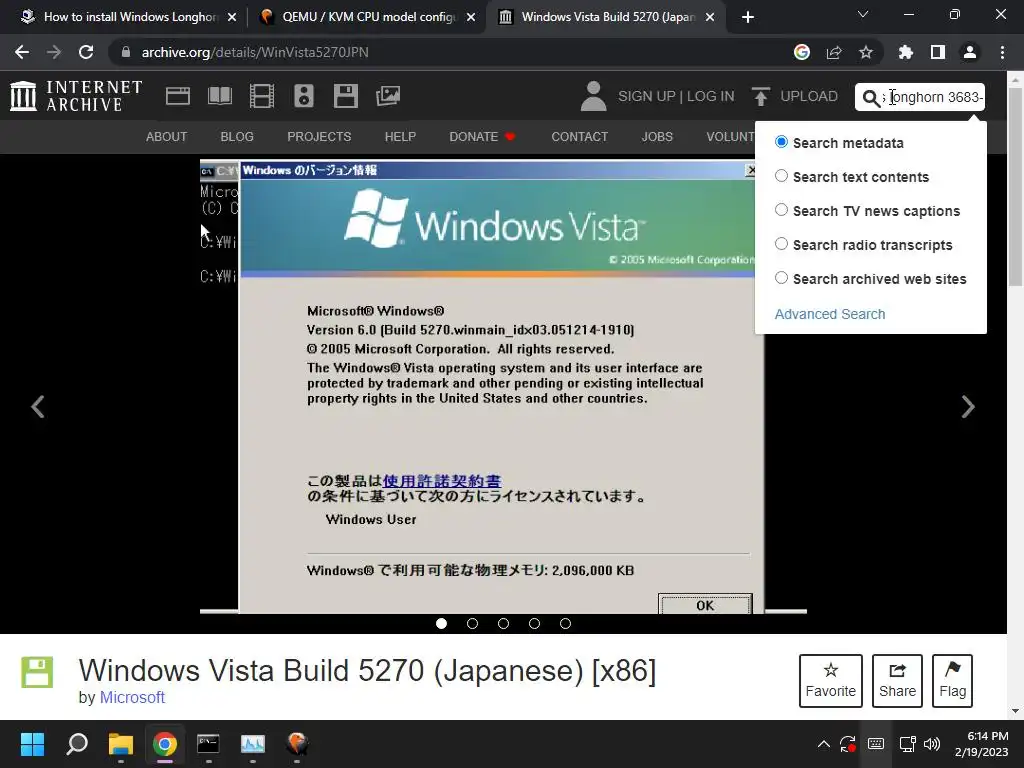Screen dimensions: 1024x768
Task: Go back with the browser back arrow
Action: coord(22,52)
